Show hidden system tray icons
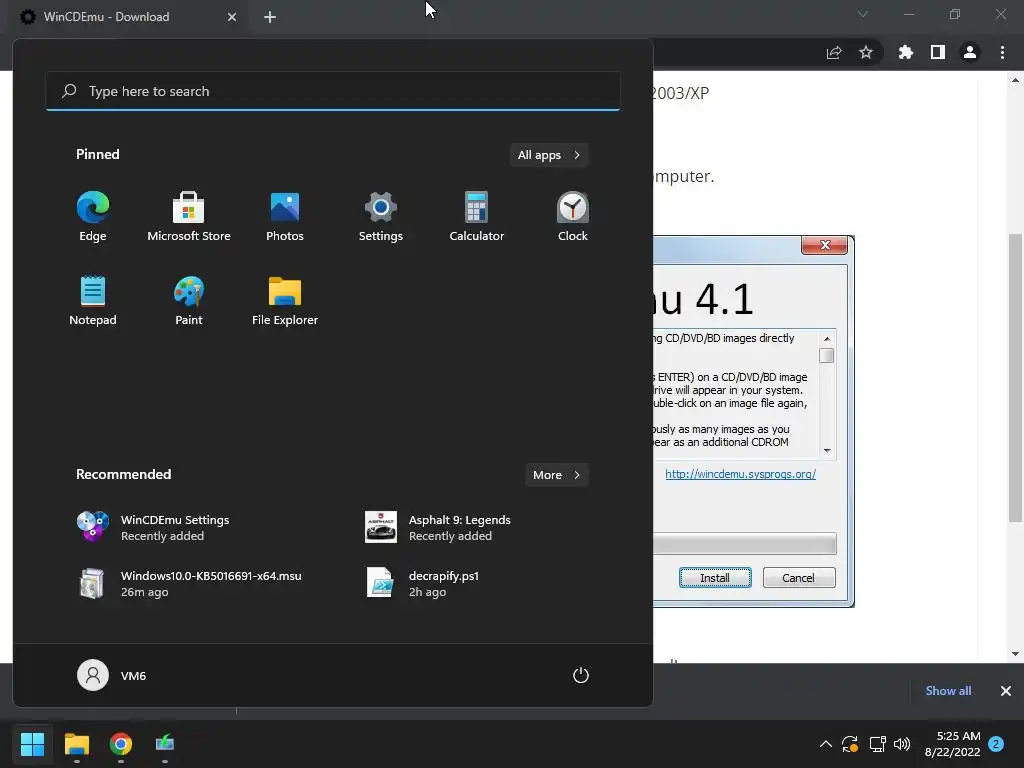The image size is (1024, 768). 825,744
